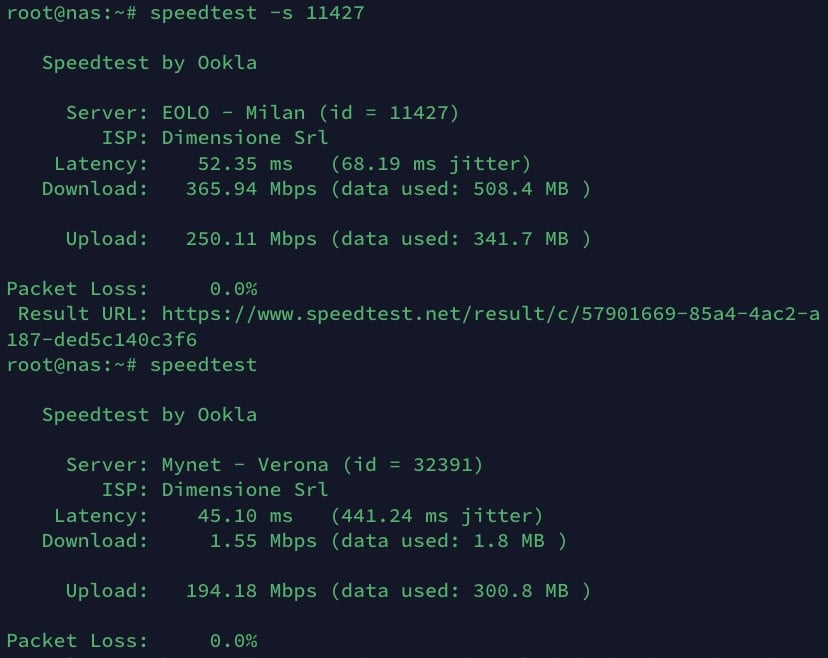Click the 'data used: 508.4 MB' text
Viewport: 828px width, 658px height.
click(x=460, y=188)
